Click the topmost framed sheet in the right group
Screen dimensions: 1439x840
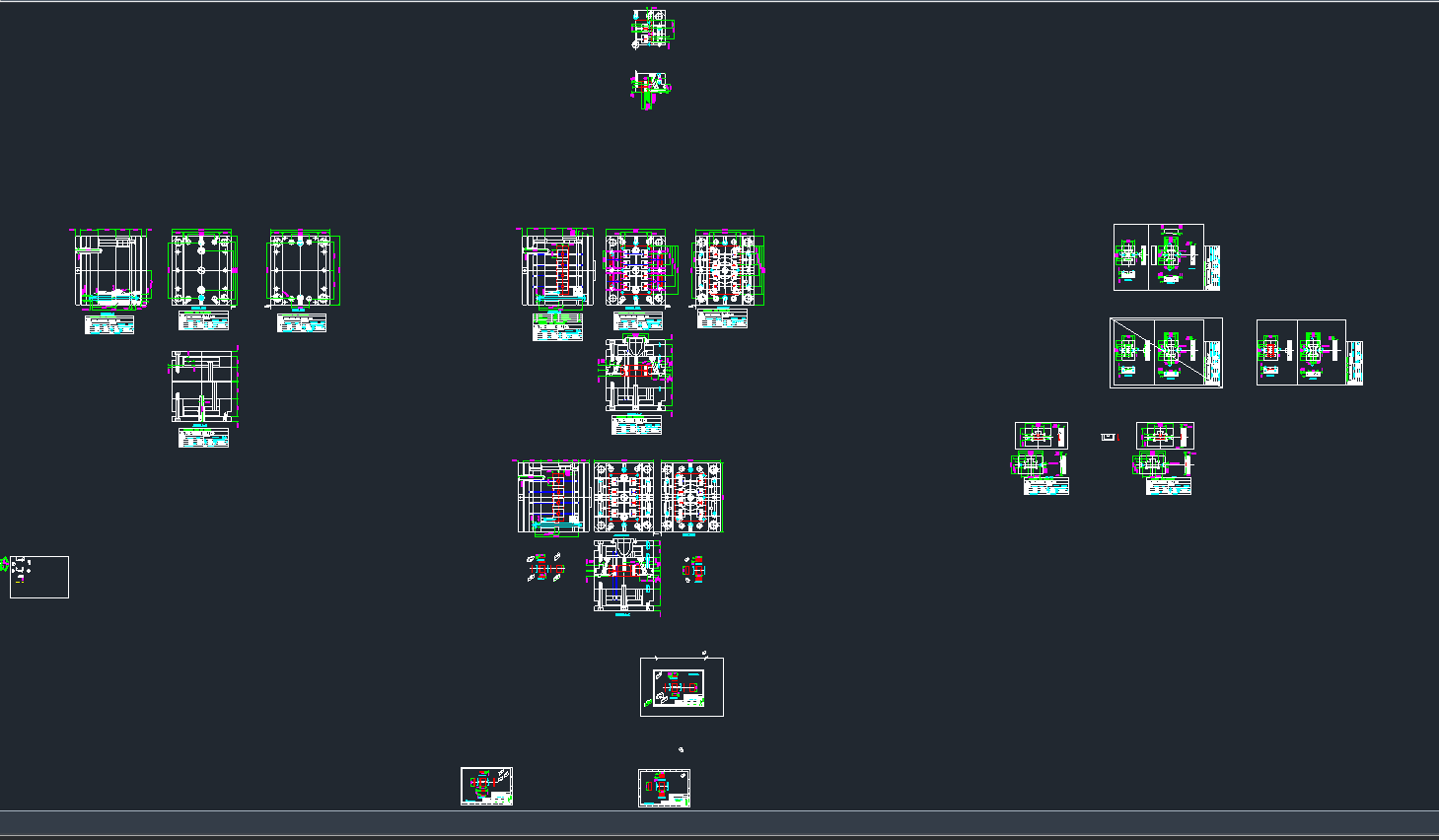1159,257
